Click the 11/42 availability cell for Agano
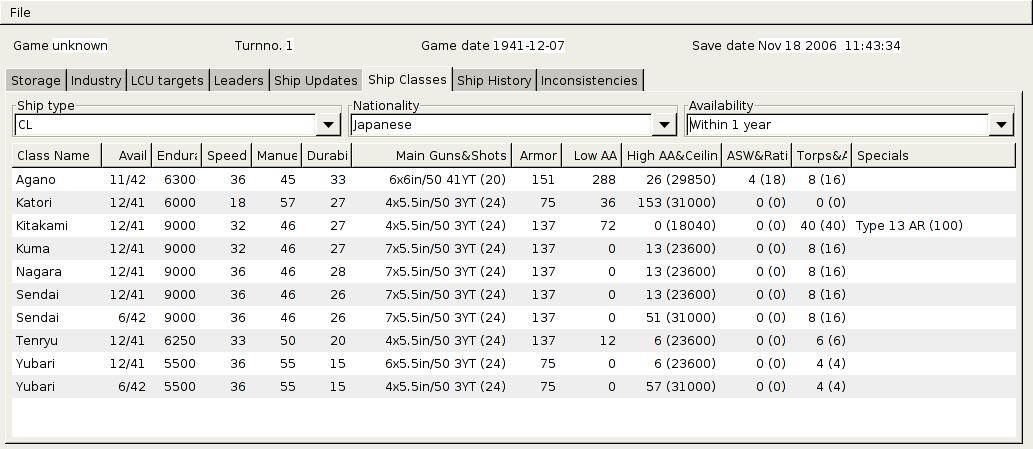The image size is (1033, 449). (x=127, y=180)
